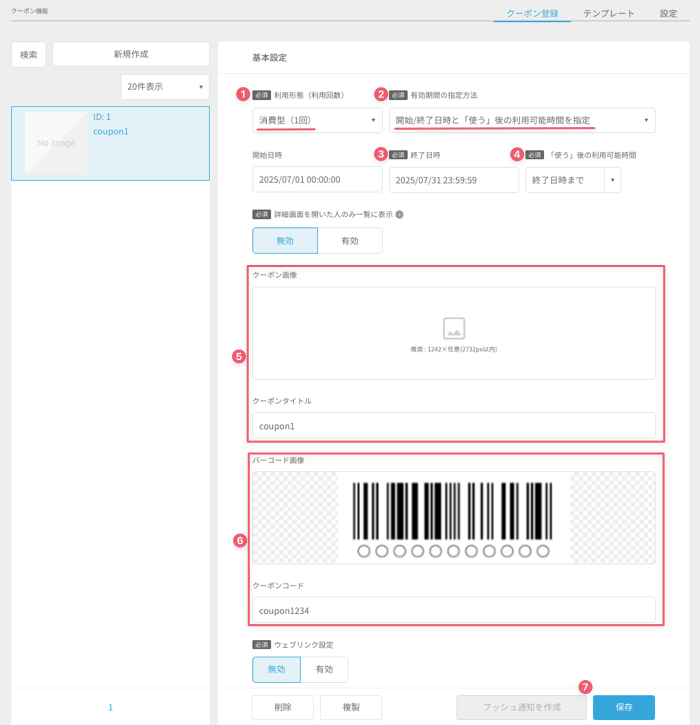
Task: Open the クーポン登録 tab
Action: pyautogui.click(x=532, y=13)
